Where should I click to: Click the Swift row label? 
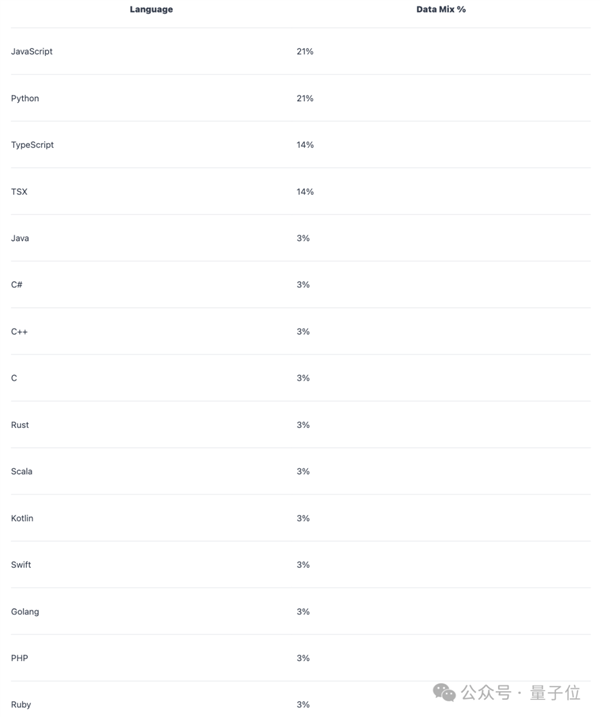(21, 565)
